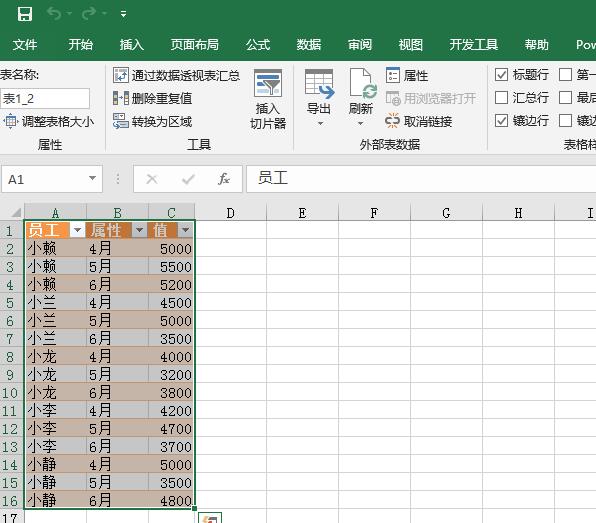
Task: Enable the Total Row (汇总行) checkbox
Action: point(501,98)
